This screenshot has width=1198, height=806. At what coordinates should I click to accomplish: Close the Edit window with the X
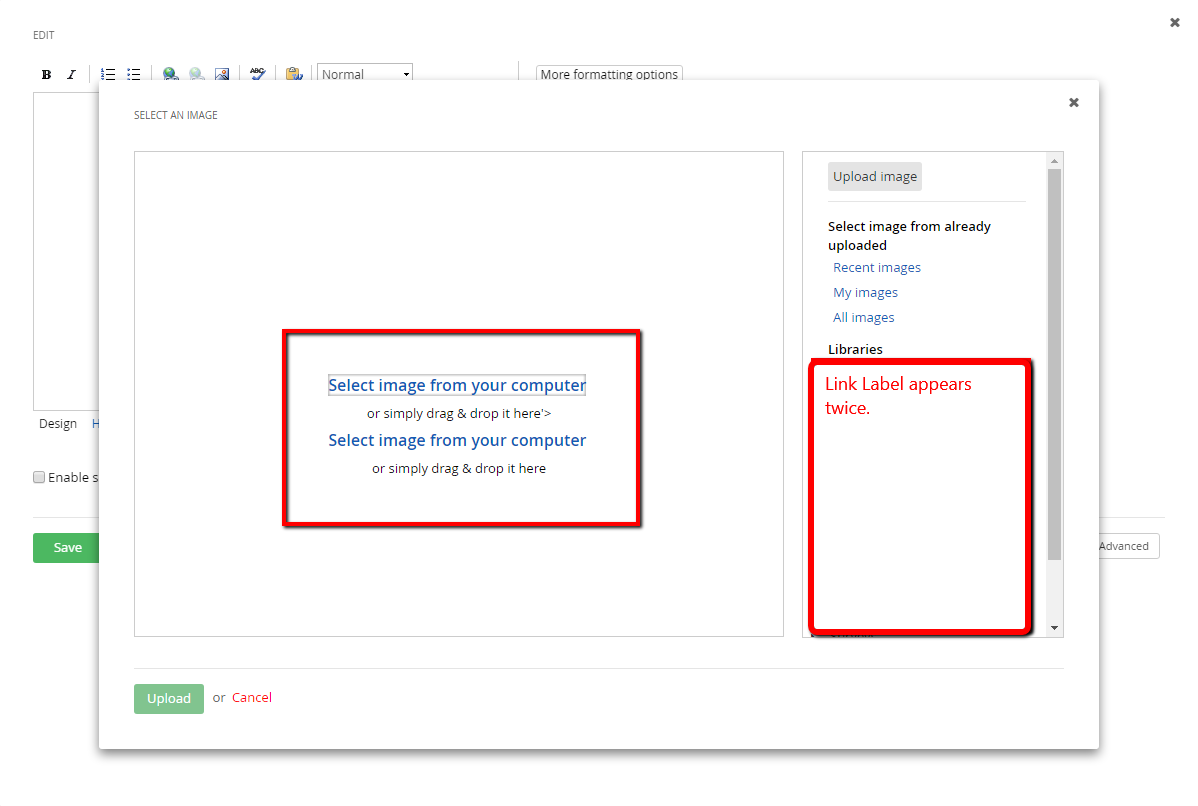click(x=1175, y=23)
